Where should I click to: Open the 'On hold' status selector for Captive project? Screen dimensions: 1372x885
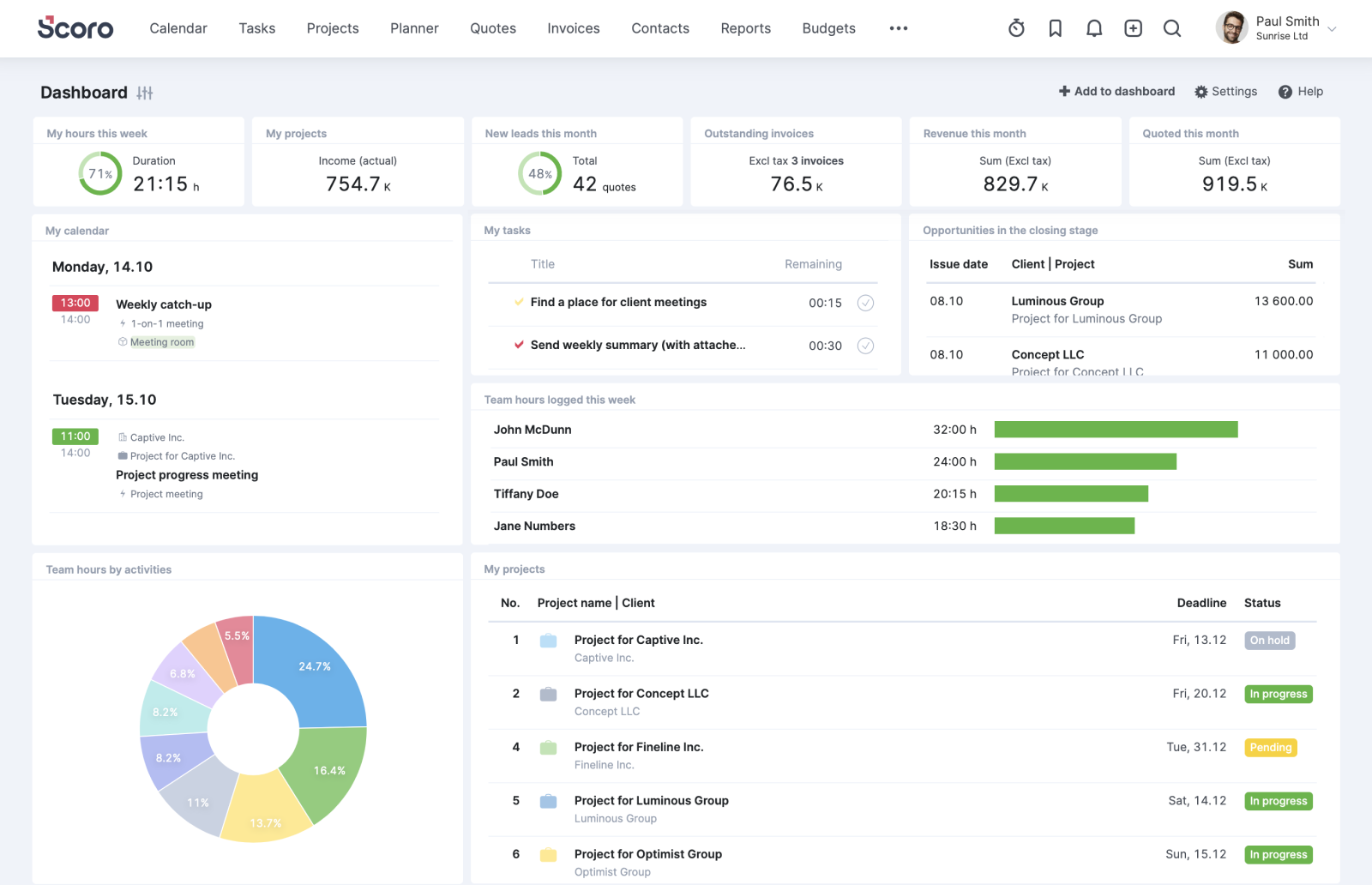tap(1270, 640)
